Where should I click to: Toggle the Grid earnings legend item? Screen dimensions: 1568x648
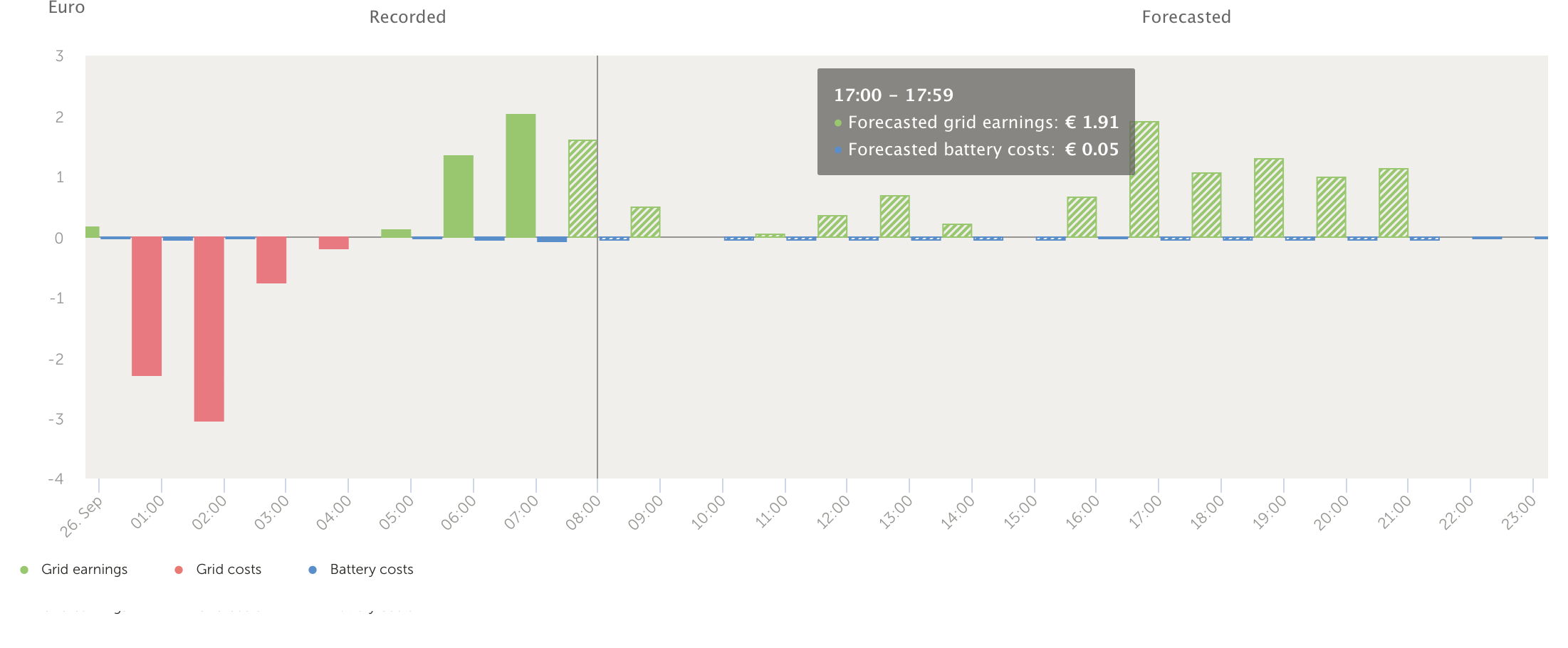click(x=83, y=570)
